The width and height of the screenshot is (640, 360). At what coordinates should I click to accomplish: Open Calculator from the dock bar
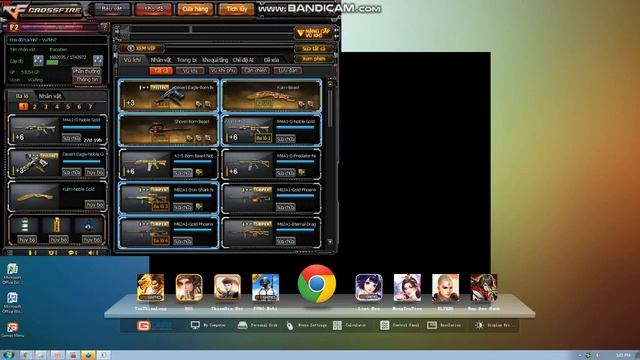[349, 325]
